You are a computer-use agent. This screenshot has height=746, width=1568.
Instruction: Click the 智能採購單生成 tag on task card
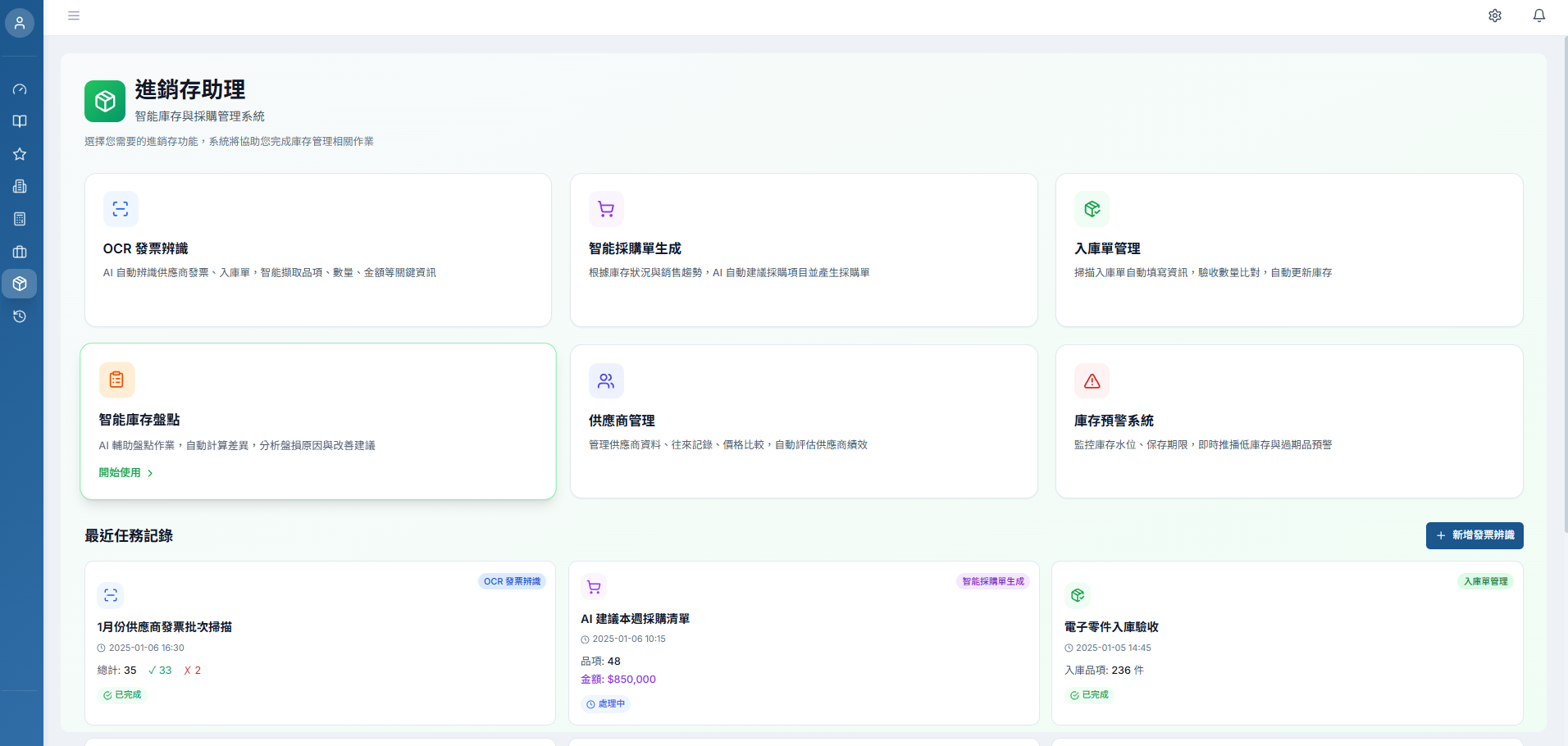993,581
